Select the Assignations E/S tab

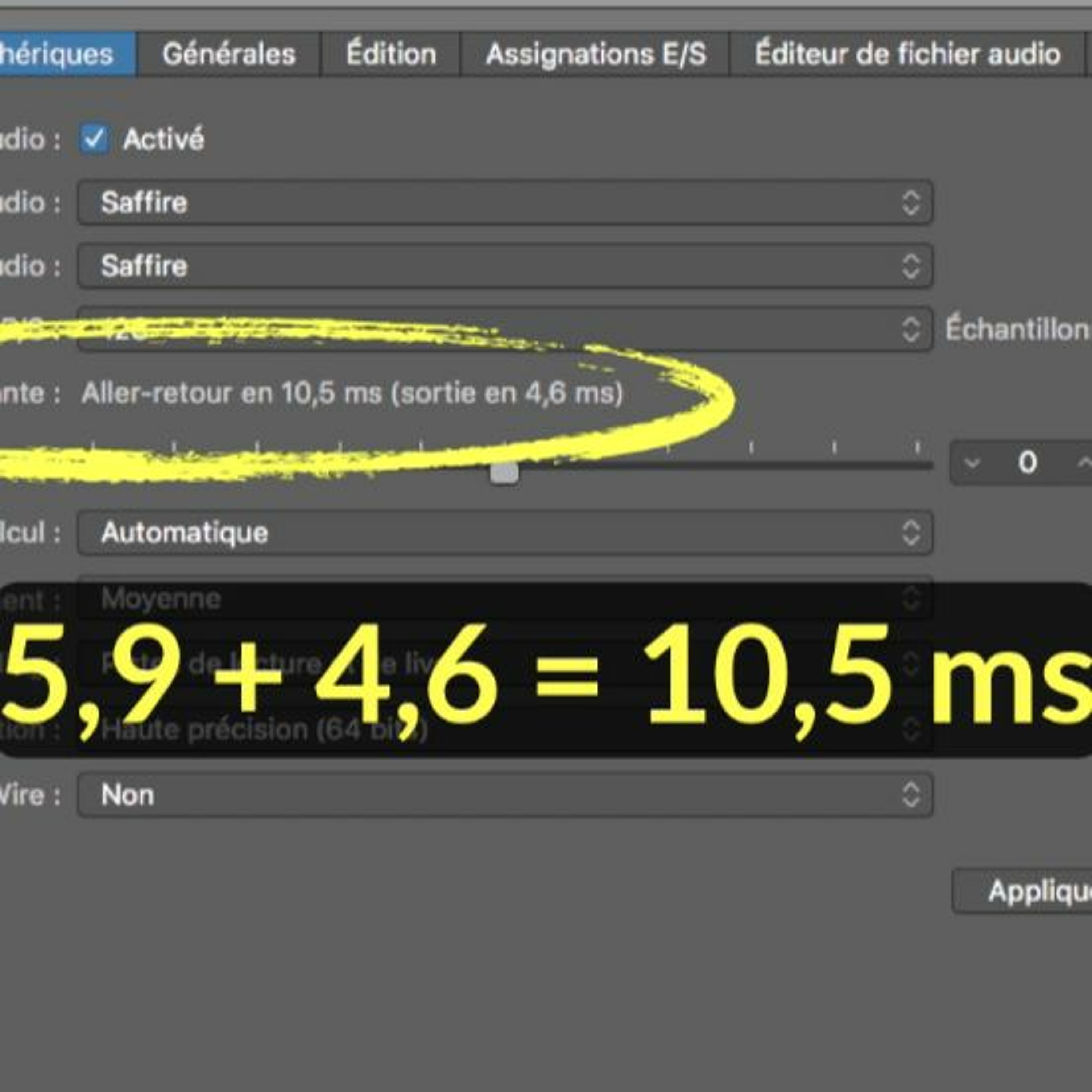595,54
